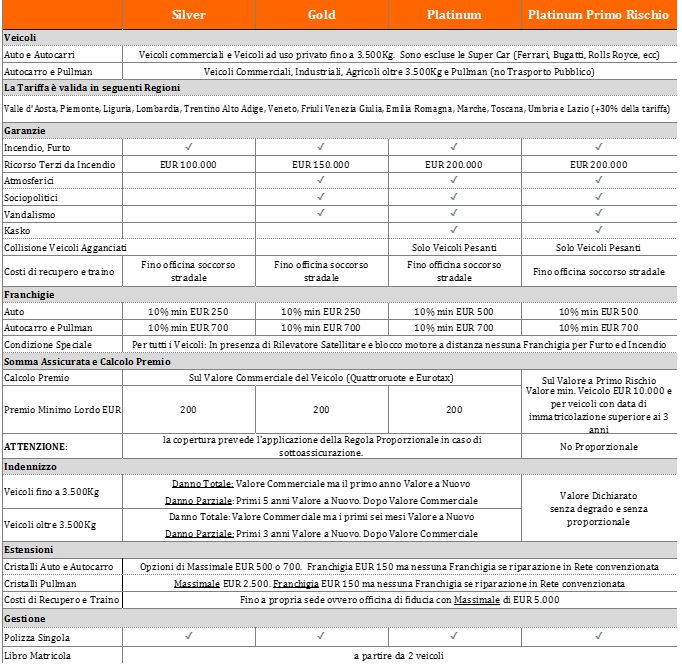Click the Platinum checkmark for Sociopolitici
Image resolution: width=682 pixels, height=665 pixels.
pos(454,197)
